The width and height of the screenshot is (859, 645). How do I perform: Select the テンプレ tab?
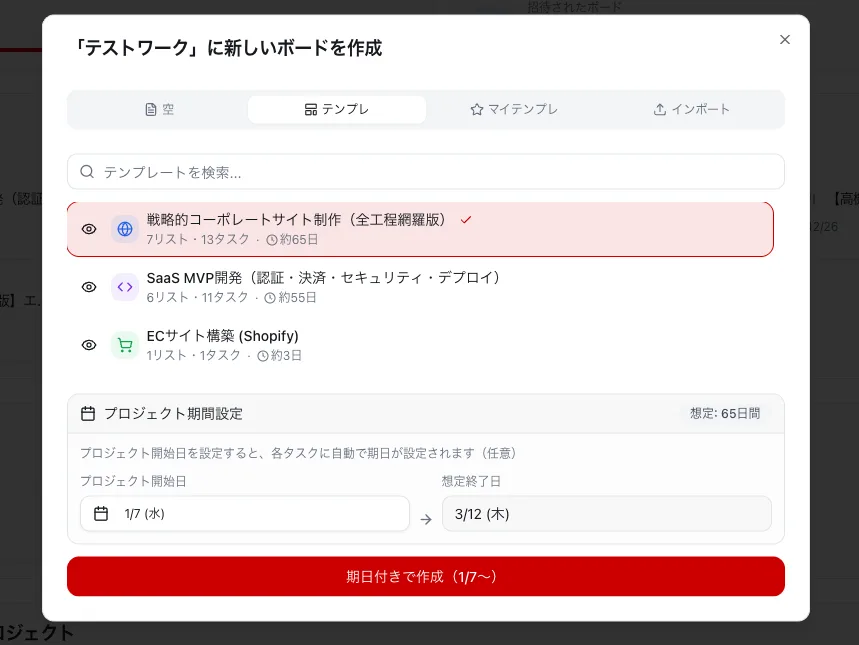[x=337, y=110]
